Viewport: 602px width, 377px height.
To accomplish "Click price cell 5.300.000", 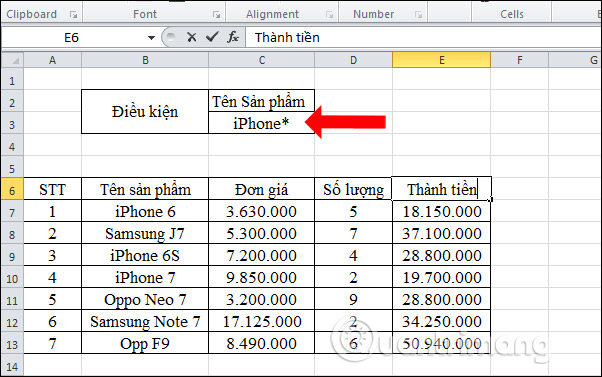I will click(x=261, y=233).
